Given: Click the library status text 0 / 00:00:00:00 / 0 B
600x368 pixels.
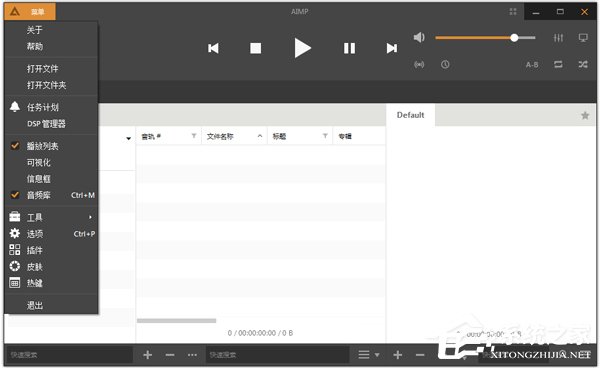Looking at the screenshot, I should 260,333.
